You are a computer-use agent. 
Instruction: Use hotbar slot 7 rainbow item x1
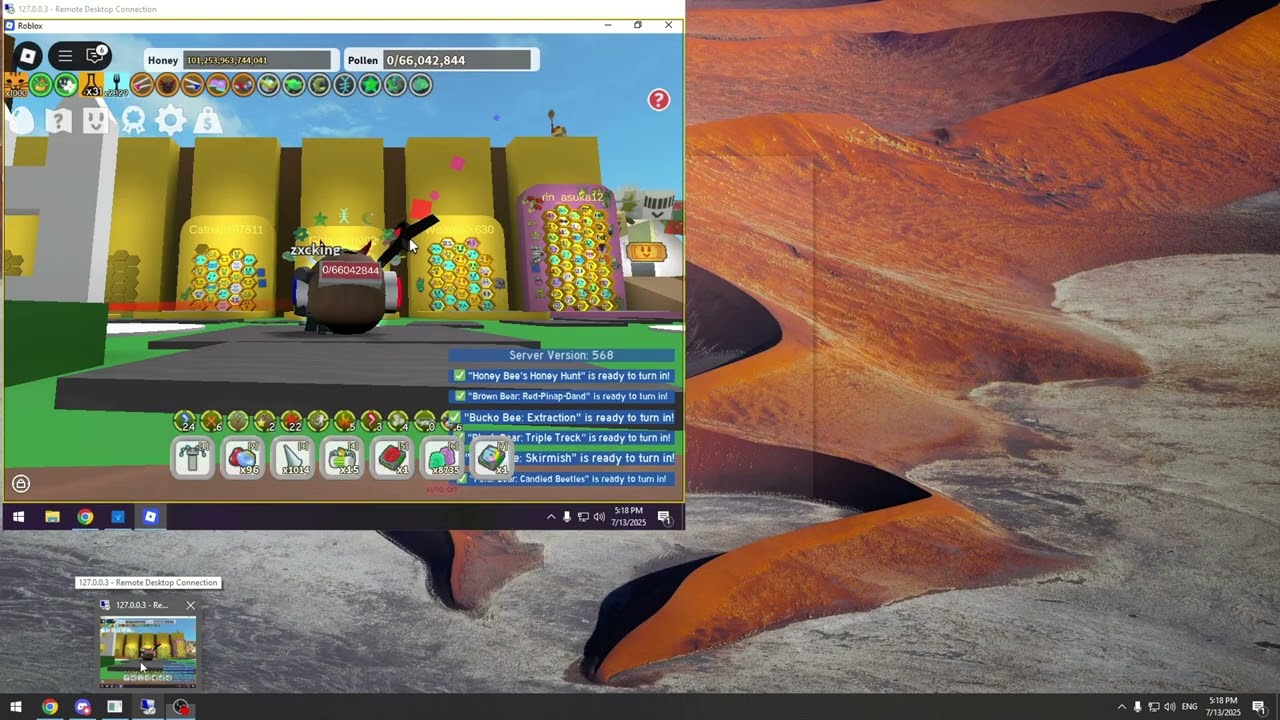click(x=491, y=458)
